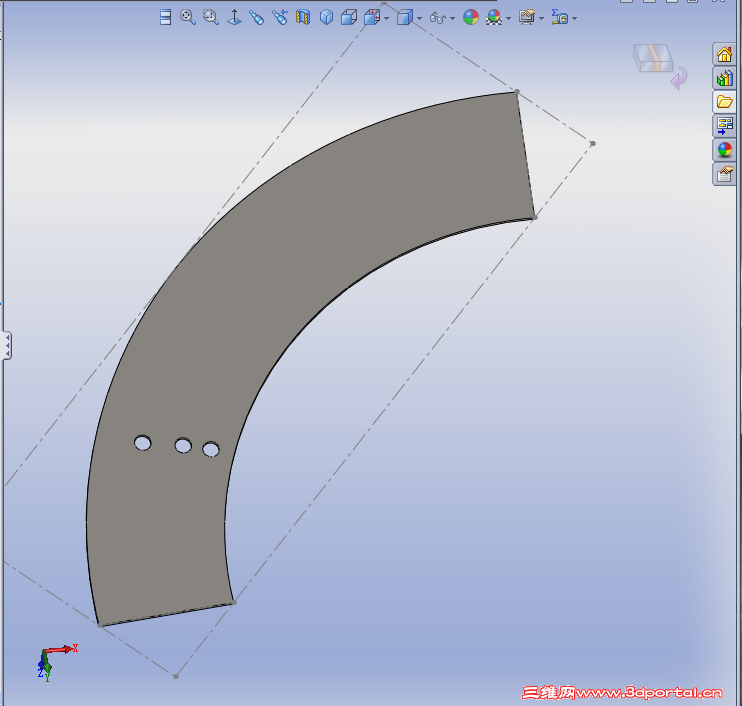Select bounding box corner point at bottom
Viewport: 742px width, 706px height.
click(x=176, y=676)
